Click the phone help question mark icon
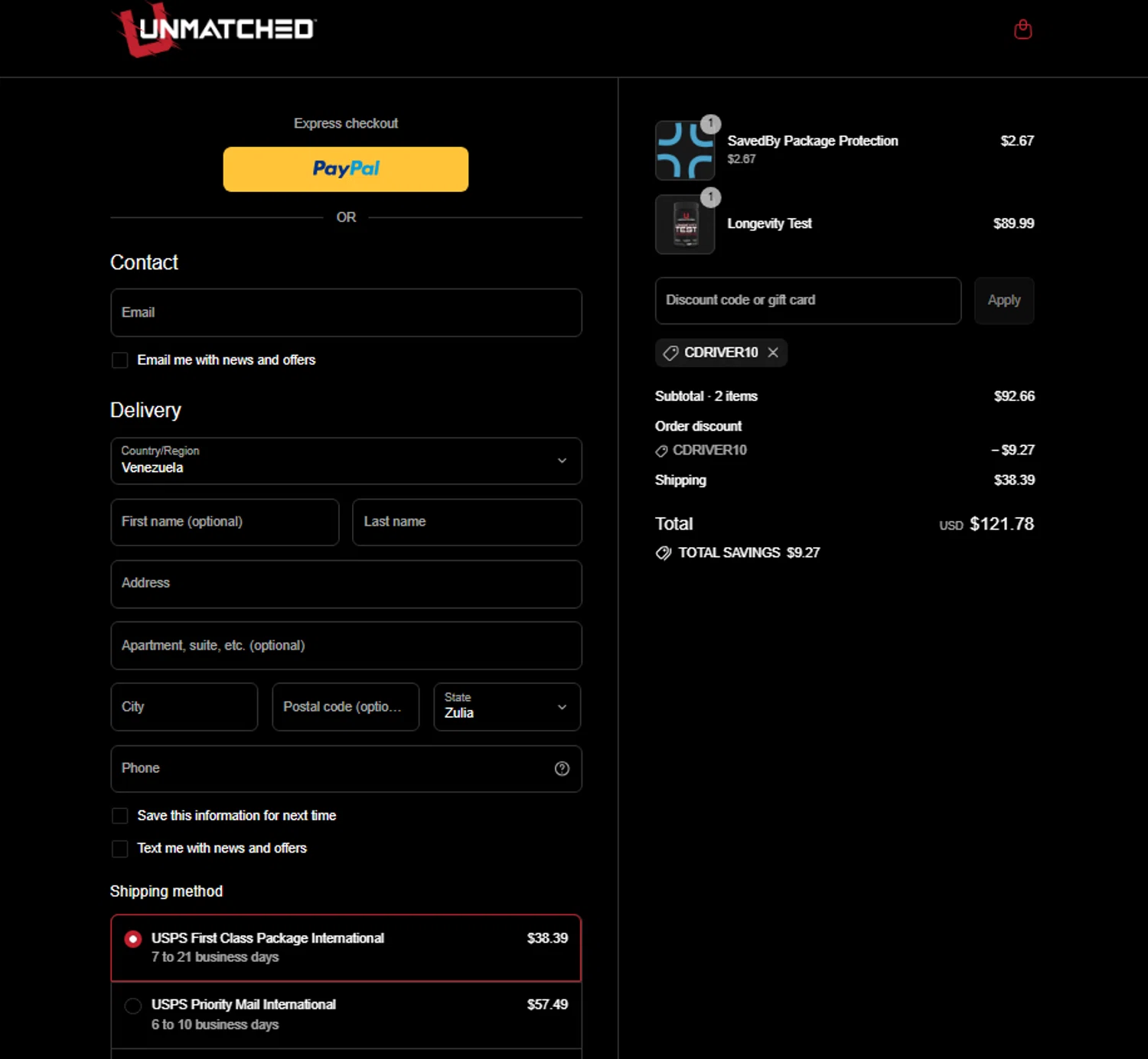This screenshot has height=1059, width=1148. click(x=562, y=768)
